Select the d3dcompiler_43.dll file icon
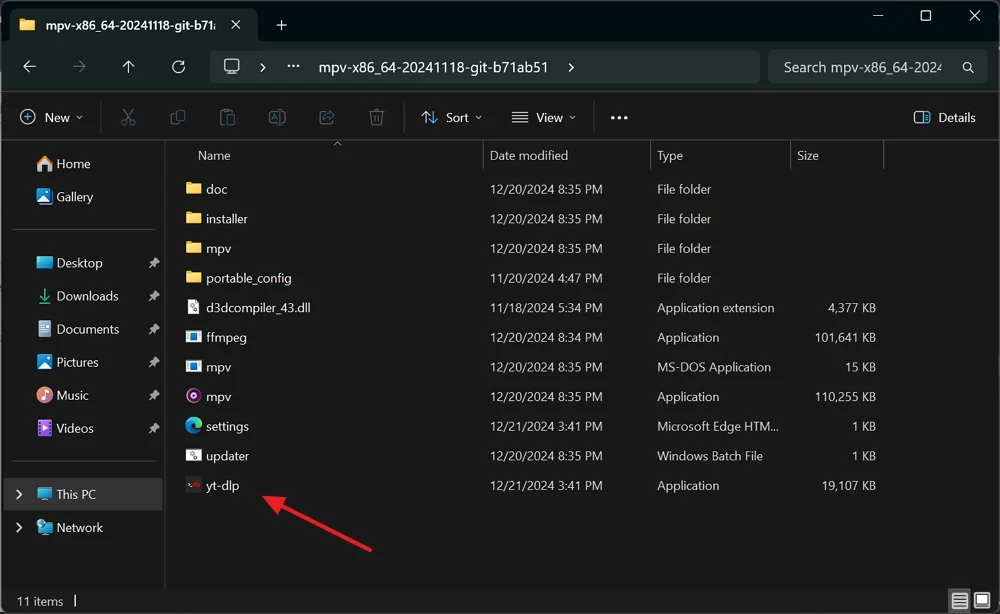This screenshot has width=1000, height=614. point(193,307)
